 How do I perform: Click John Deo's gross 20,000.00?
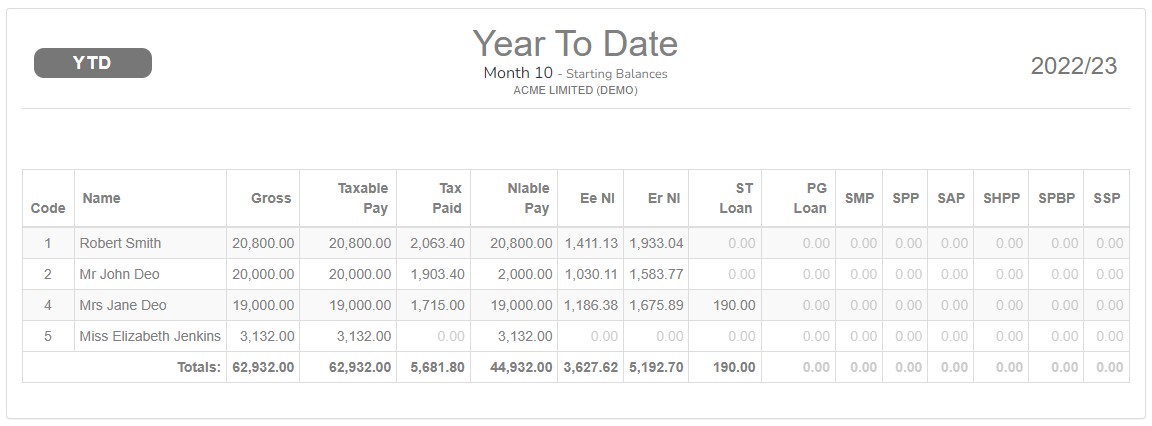[263, 274]
